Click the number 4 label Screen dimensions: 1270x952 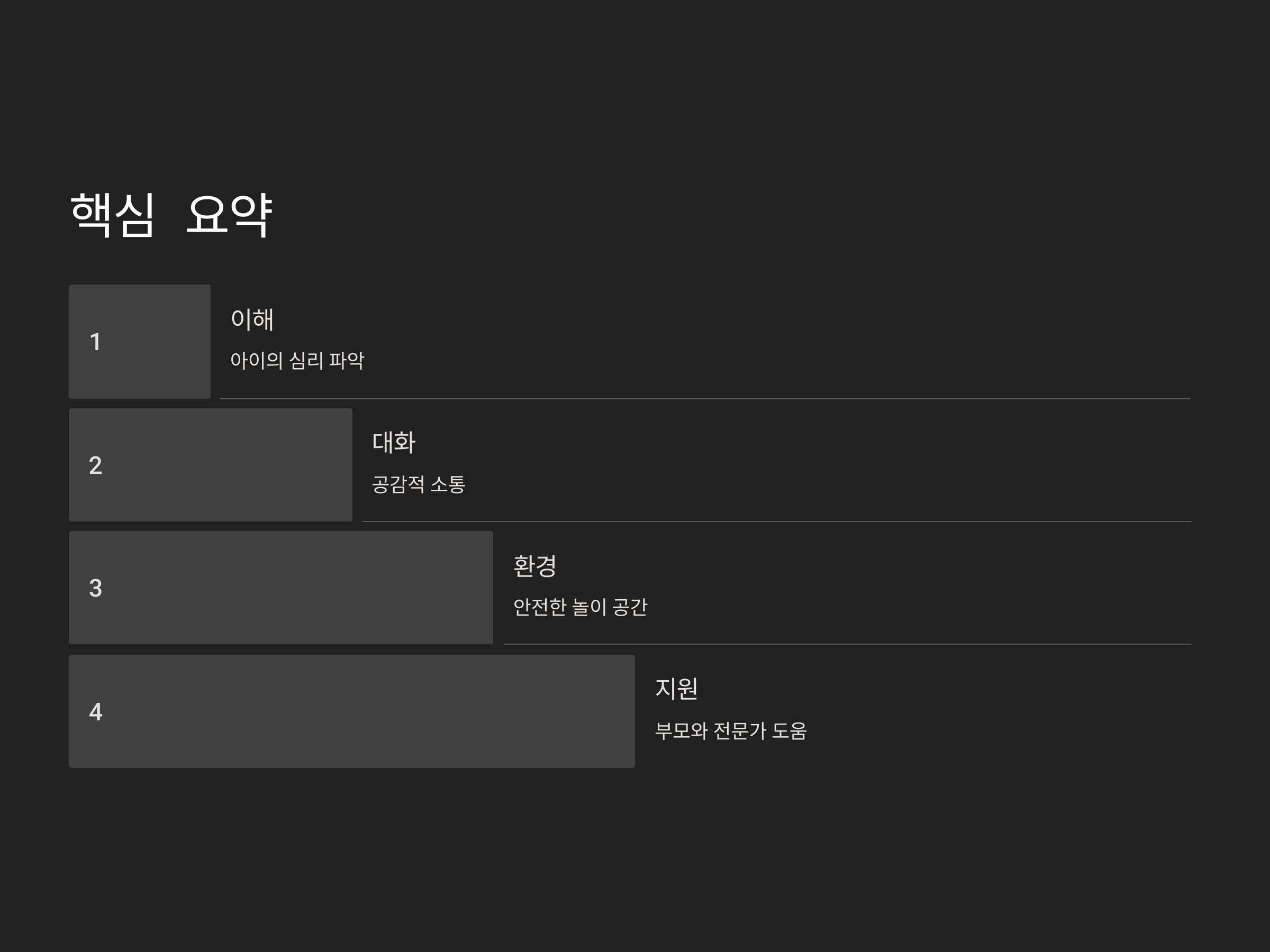coord(95,712)
